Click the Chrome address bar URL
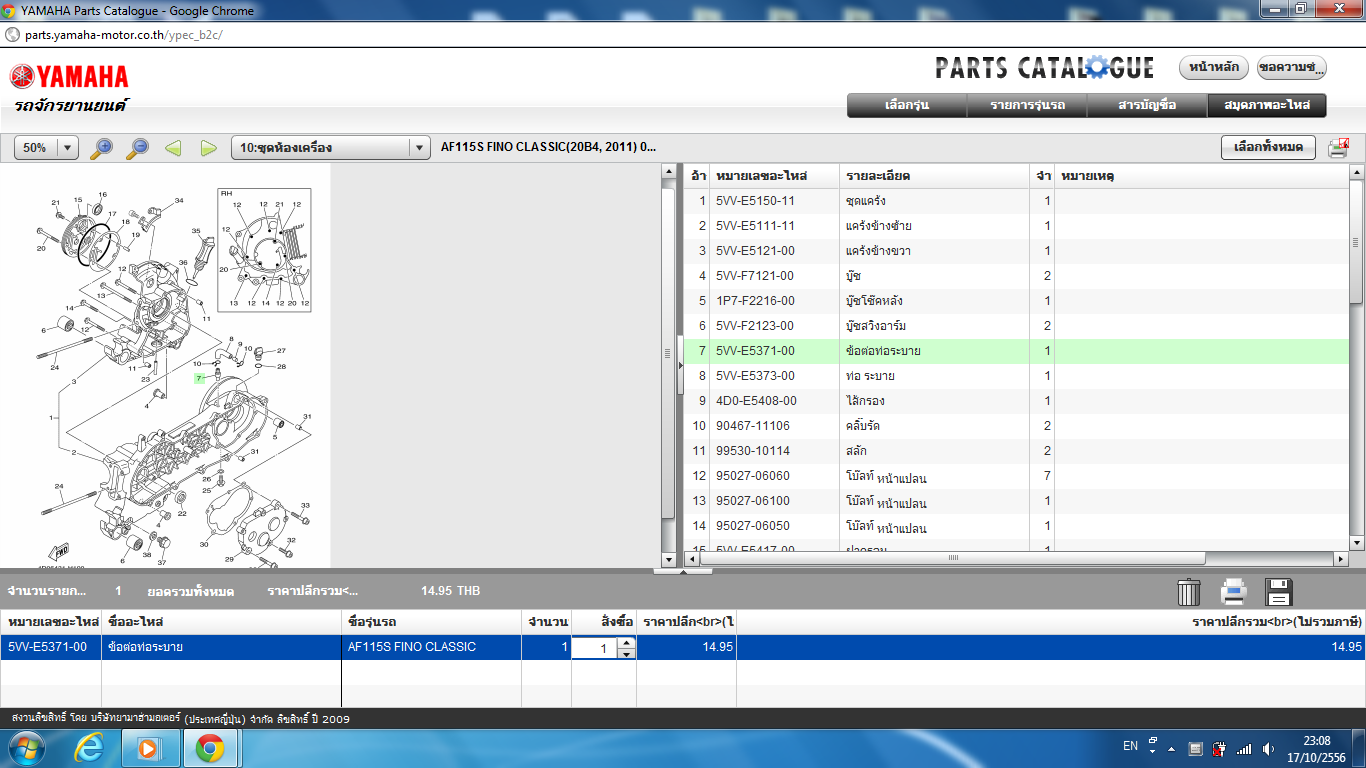Viewport: 1366px width, 768px height. [x=123, y=34]
